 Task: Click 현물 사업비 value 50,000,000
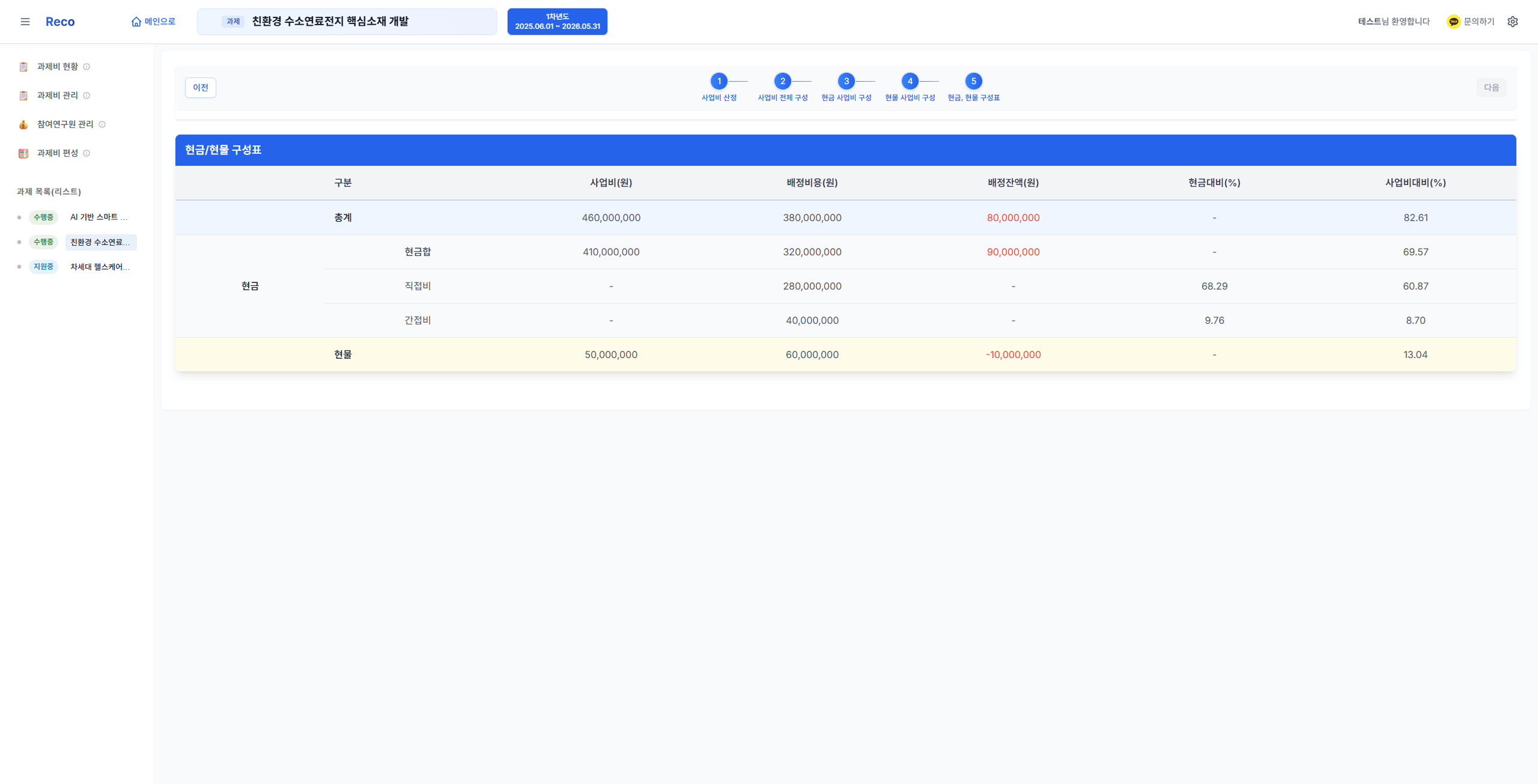(611, 354)
